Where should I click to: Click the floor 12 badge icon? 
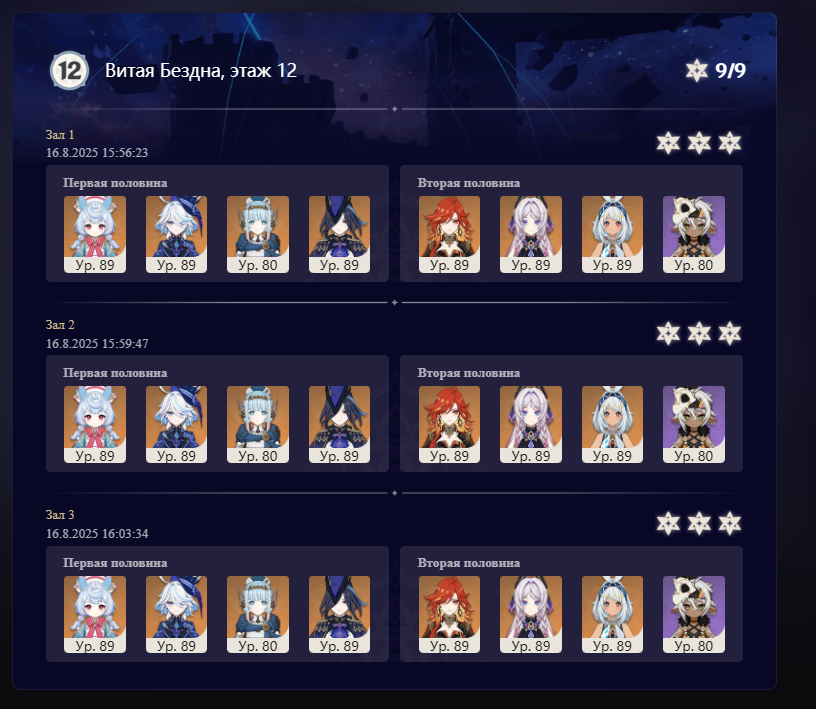(x=69, y=70)
